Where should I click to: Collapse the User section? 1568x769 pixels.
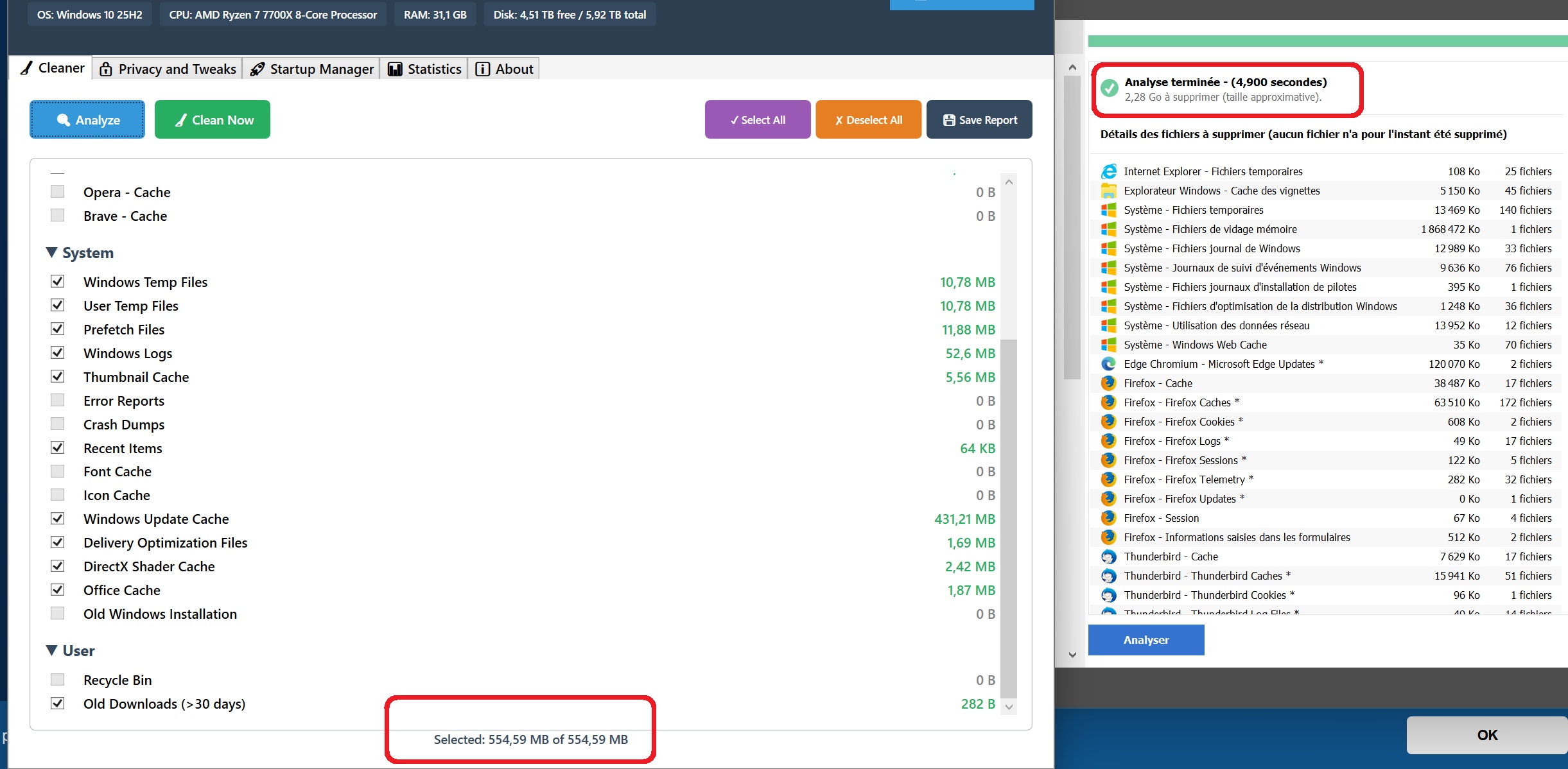point(51,650)
